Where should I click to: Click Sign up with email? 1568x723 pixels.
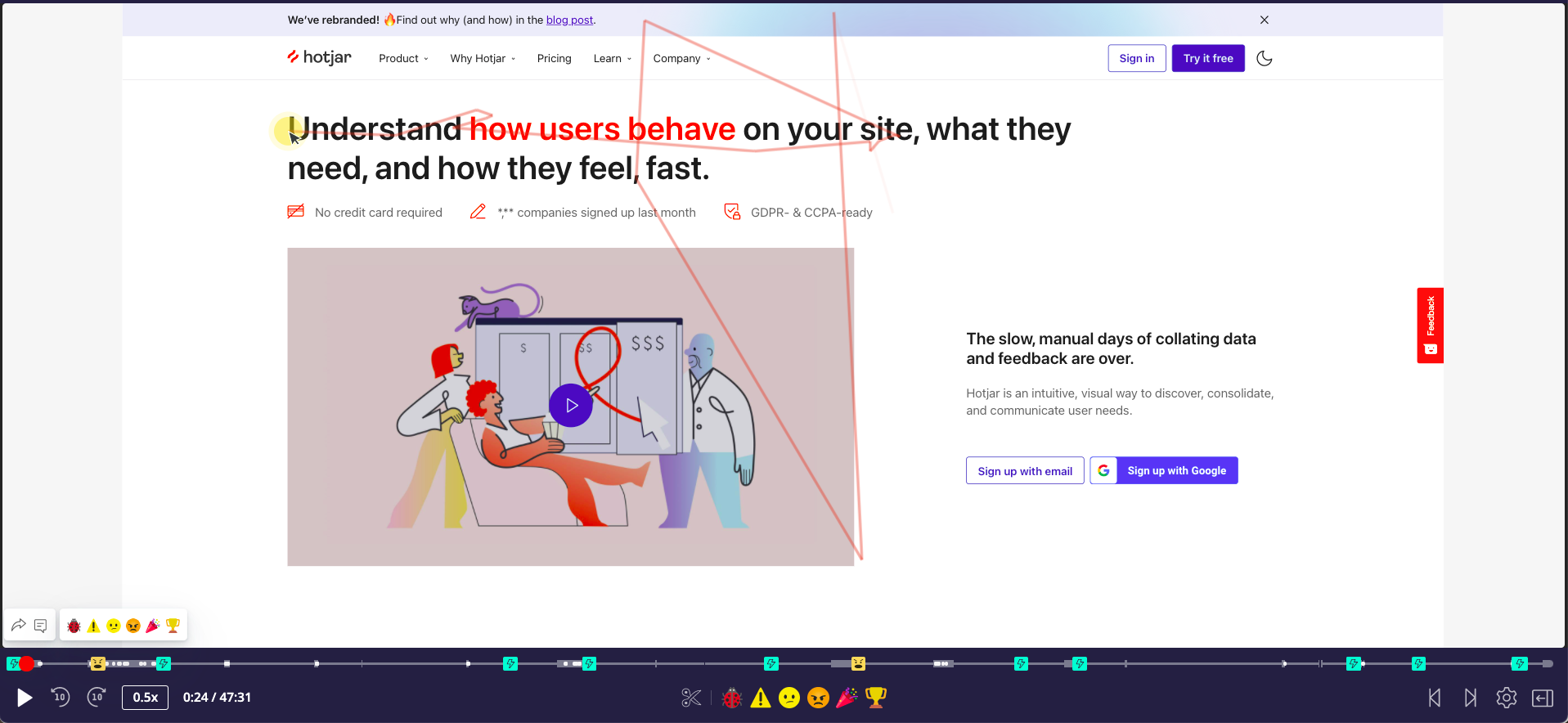(1025, 470)
